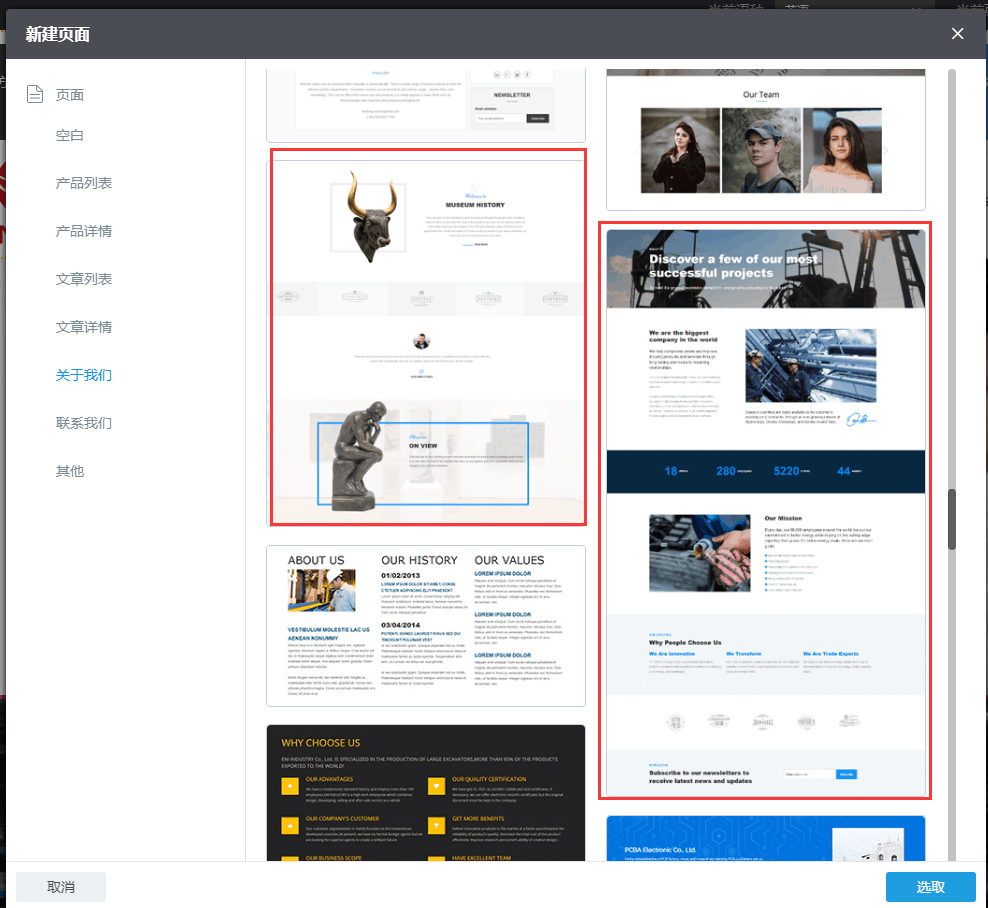Click the page document icon in sidebar

pos(35,95)
